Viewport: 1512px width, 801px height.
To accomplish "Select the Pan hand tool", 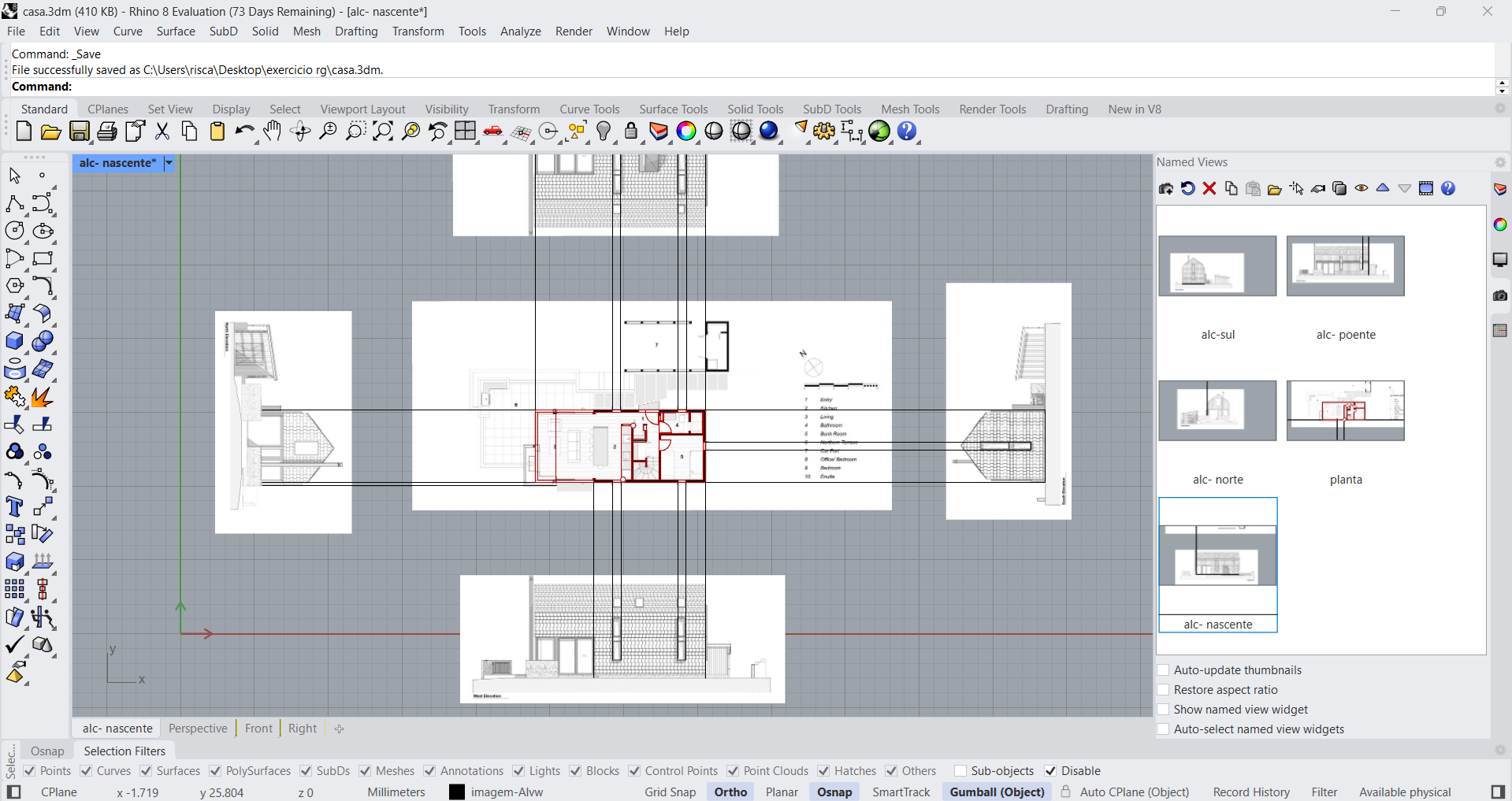I will click(272, 132).
